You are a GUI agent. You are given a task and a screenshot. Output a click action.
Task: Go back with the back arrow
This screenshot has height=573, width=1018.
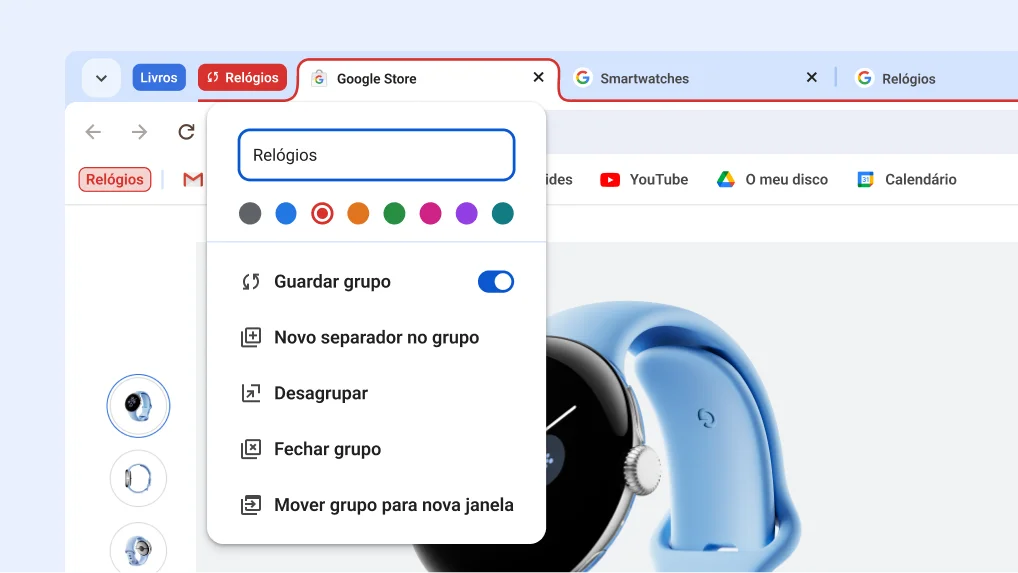point(93,132)
